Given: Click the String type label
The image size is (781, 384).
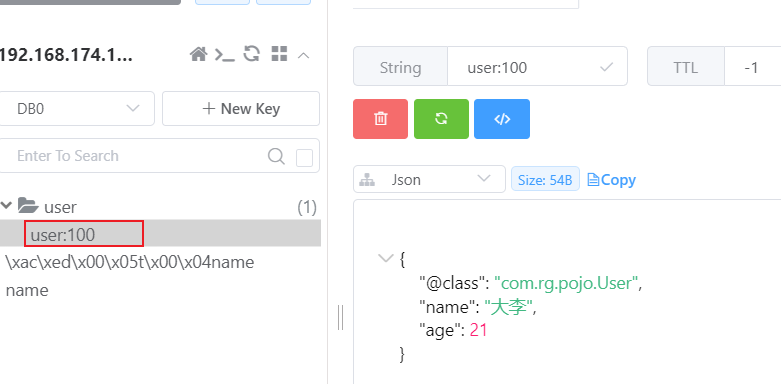Looking at the screenshot, I should [400, 67].
